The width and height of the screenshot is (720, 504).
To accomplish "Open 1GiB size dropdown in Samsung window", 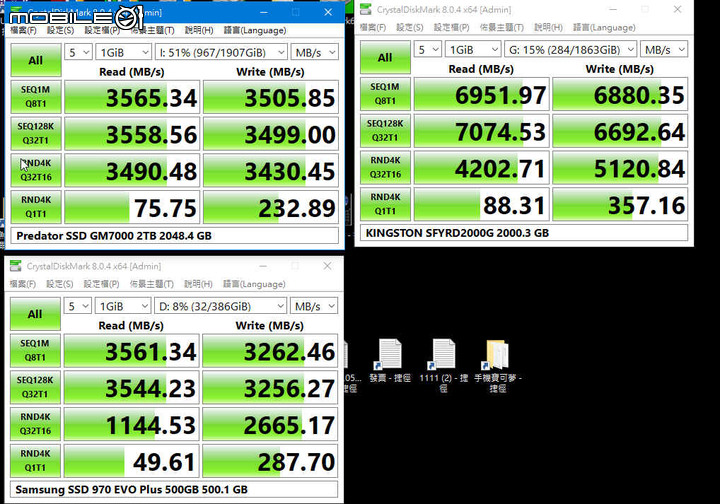I will coord(123,306).
